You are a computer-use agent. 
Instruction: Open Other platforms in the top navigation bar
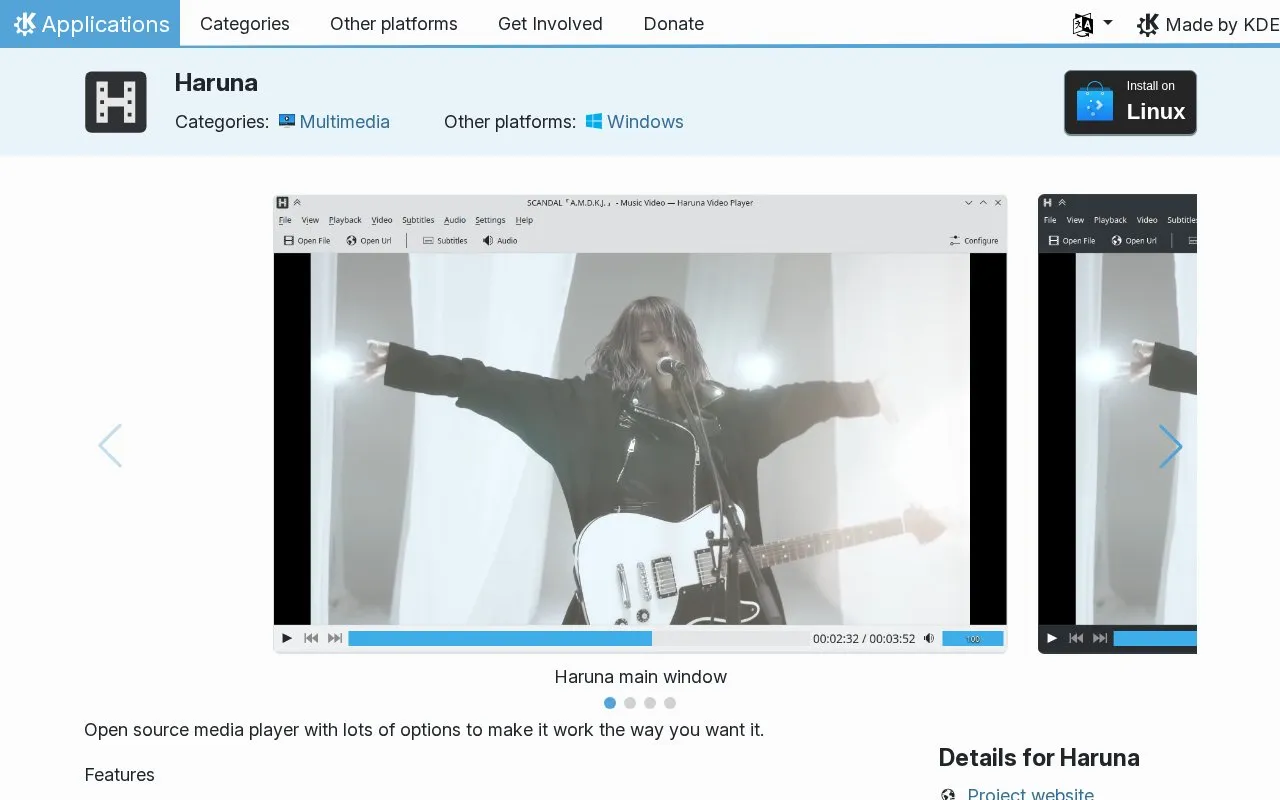[x=394, y=23]
